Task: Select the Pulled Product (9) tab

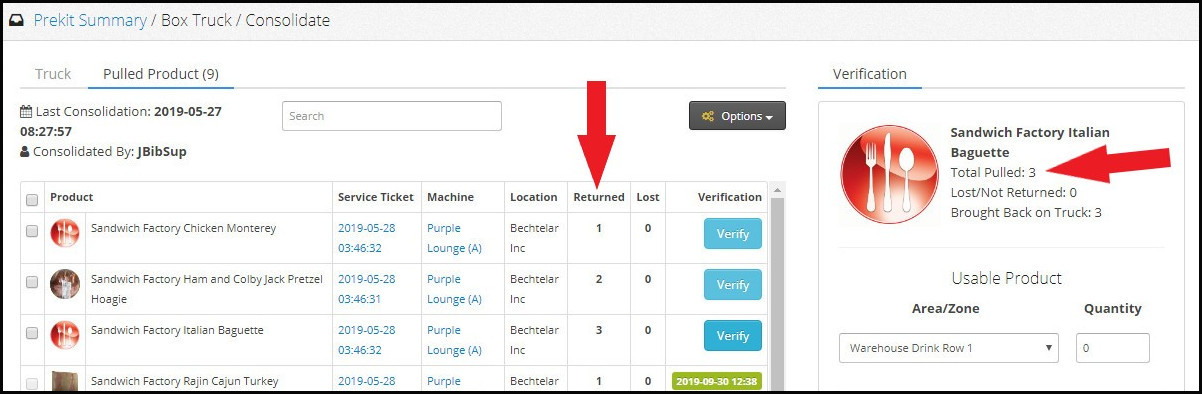Action: click(161, 74)
